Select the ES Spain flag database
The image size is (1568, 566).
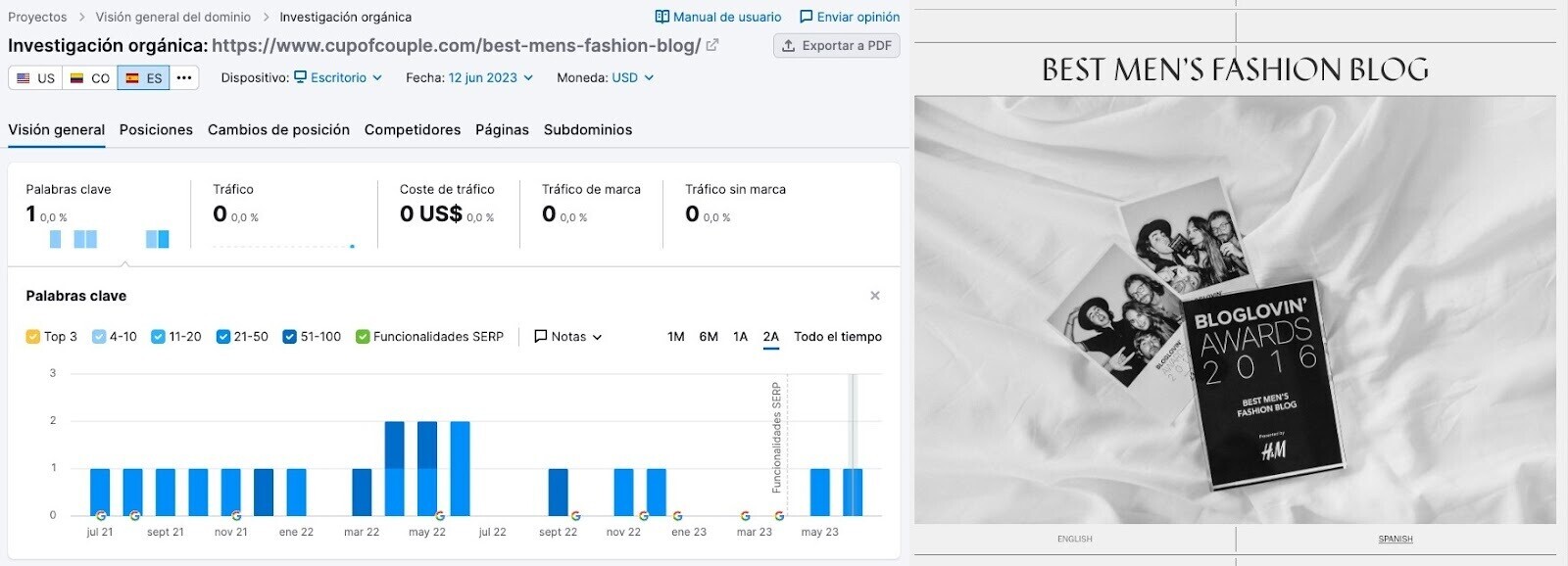(144, 78)
